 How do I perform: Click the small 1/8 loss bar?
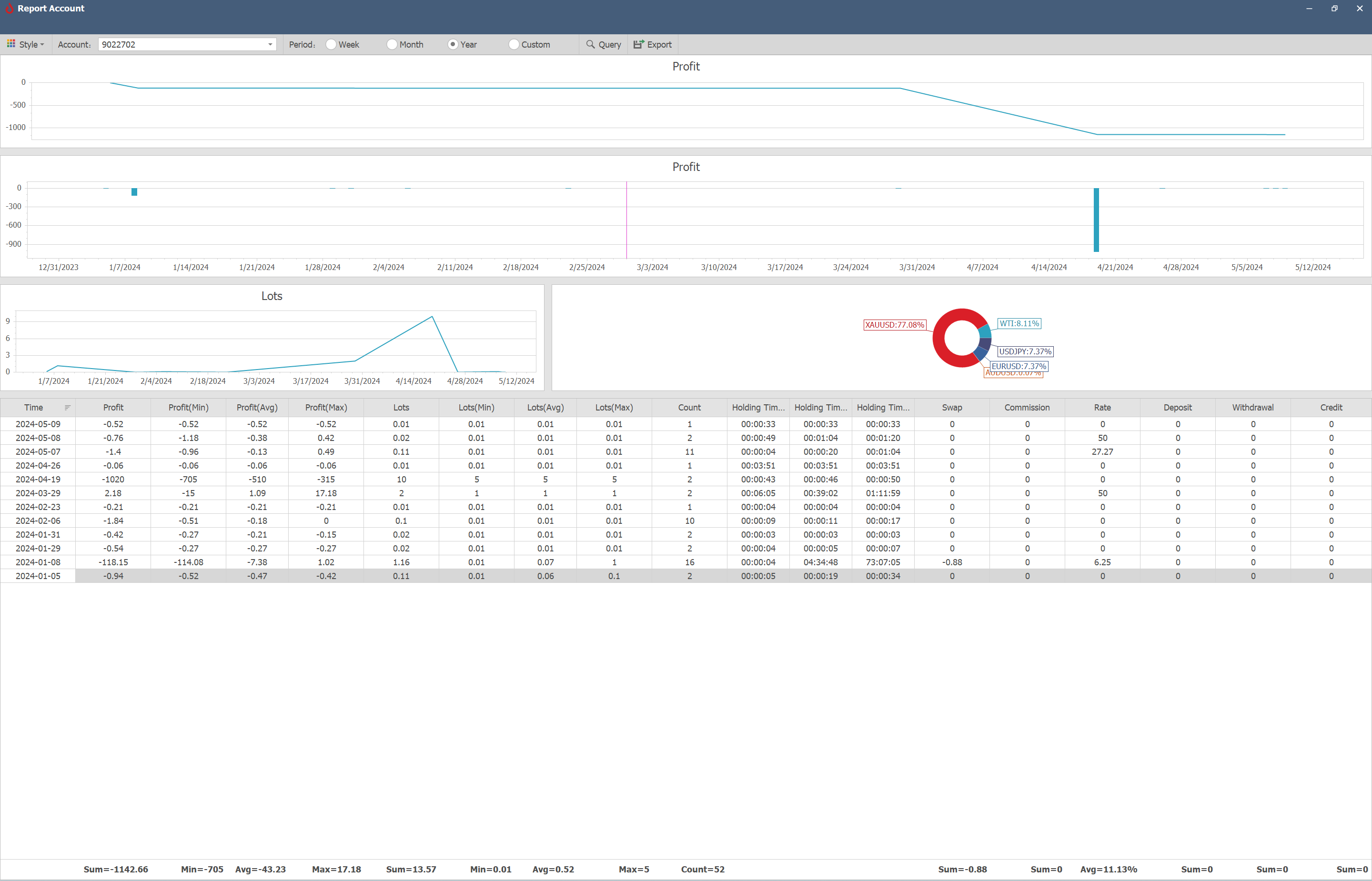pos(134,191)
